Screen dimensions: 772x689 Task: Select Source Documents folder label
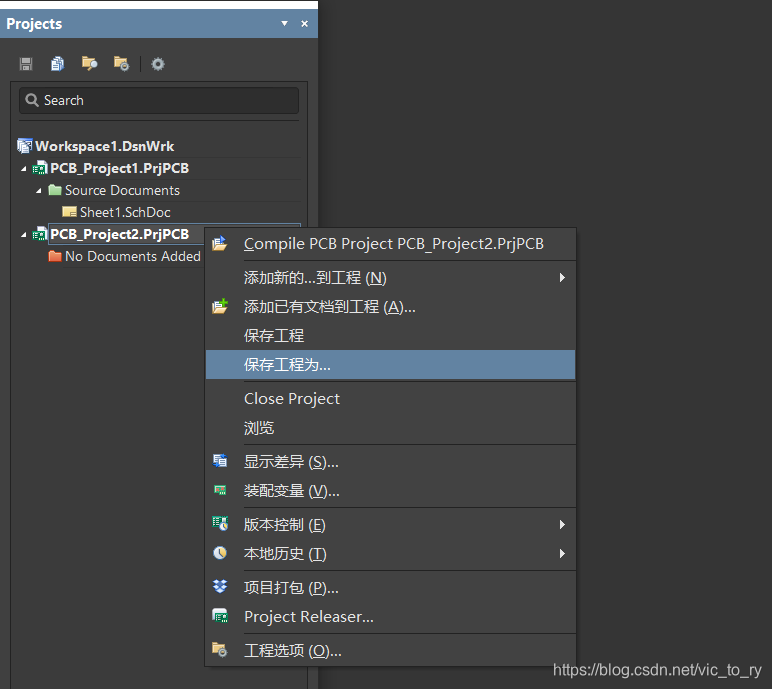tap(122, 190)
